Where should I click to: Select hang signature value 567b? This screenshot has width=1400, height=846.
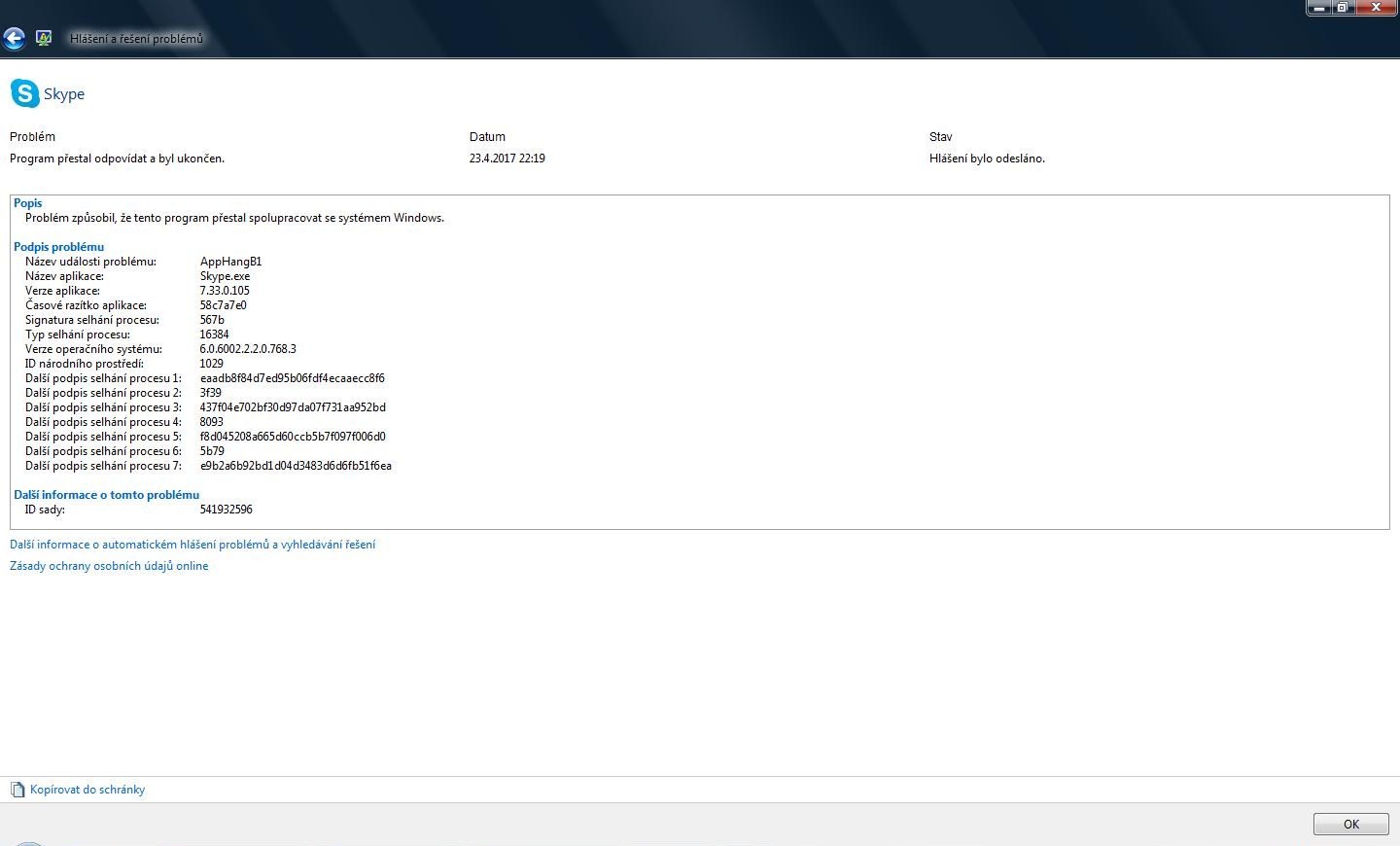pyautogui.click(x=212, y=320)
